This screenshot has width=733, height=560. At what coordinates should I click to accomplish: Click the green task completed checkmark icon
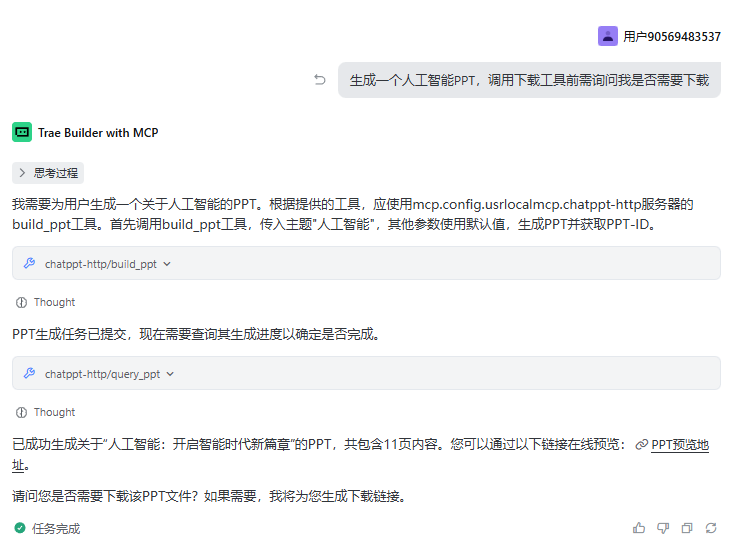click(x=20, y=528)
